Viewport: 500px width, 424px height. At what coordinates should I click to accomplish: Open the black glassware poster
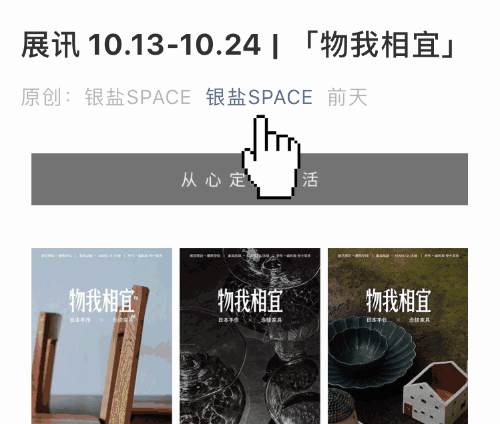[x=250, y=336]
